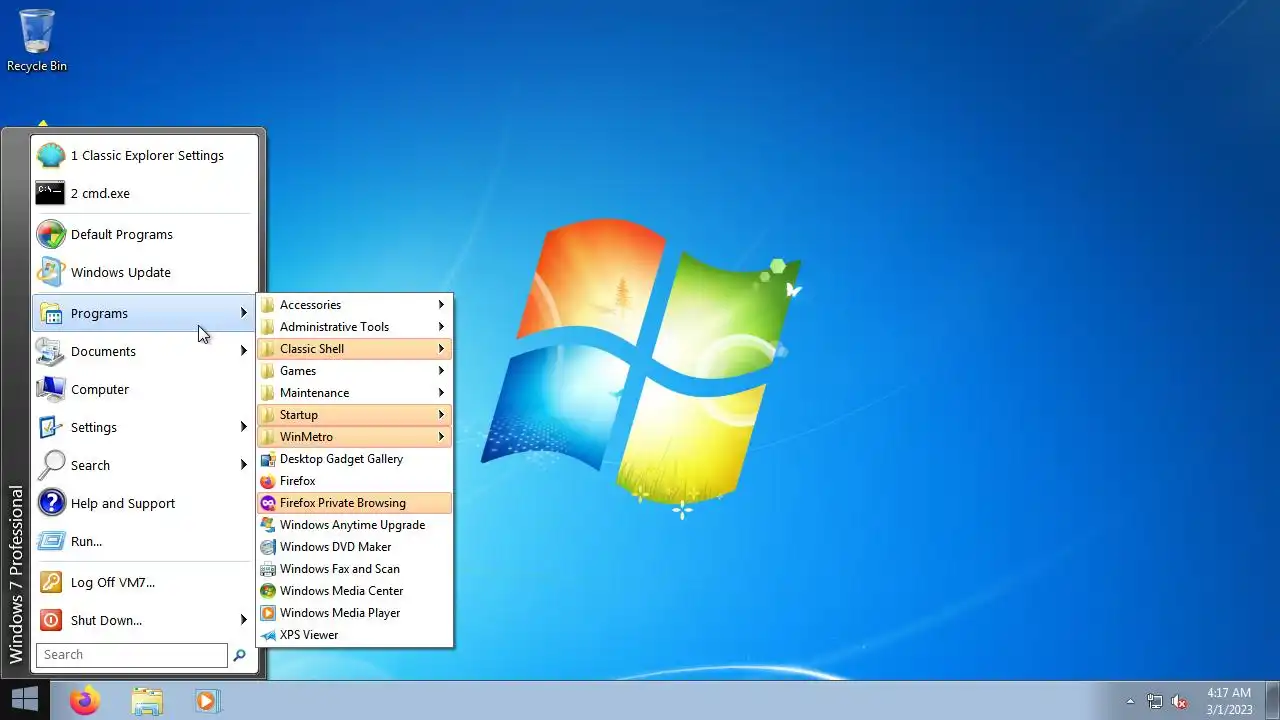Expand the Maintenance folder arrow
1280x720 pixels.
pos(441,393)
